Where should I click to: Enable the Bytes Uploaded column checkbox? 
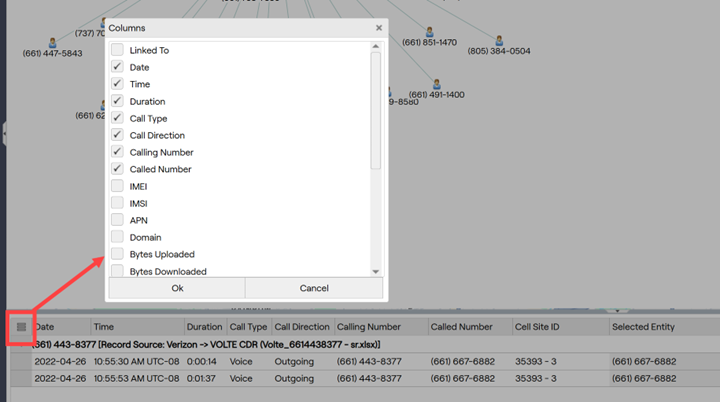(117, 254)
